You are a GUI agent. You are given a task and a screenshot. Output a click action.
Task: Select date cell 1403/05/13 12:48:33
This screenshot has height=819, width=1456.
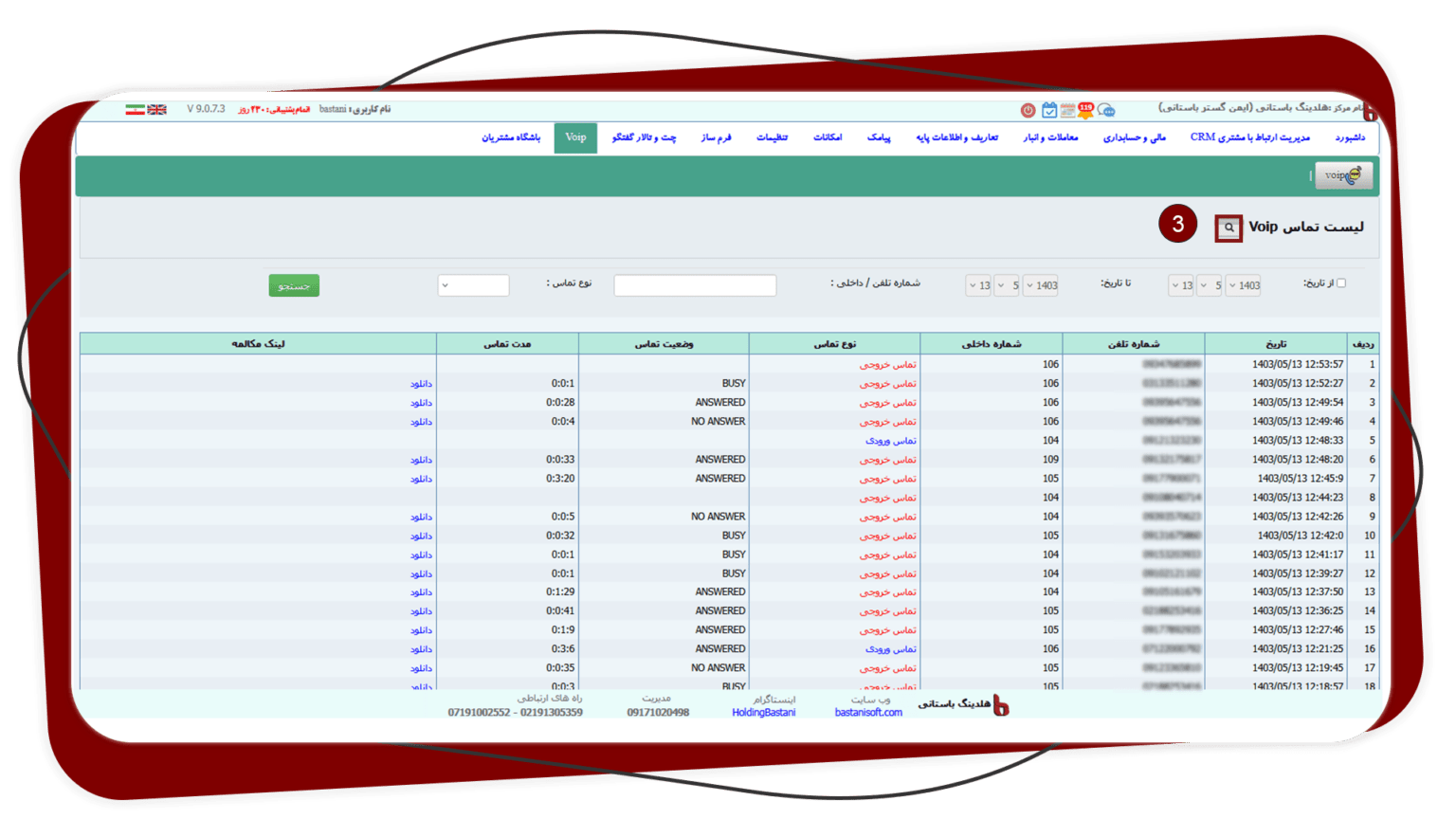tap(1298, 441)
